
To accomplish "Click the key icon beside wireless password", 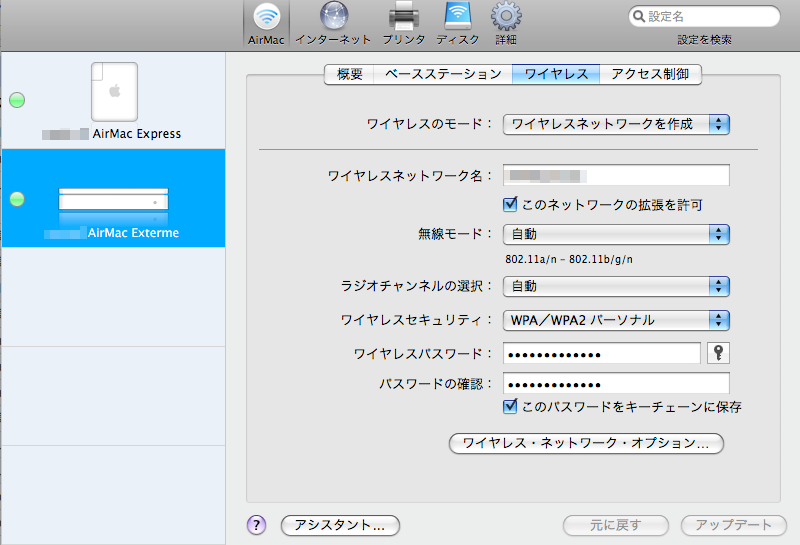I will 718,353.
